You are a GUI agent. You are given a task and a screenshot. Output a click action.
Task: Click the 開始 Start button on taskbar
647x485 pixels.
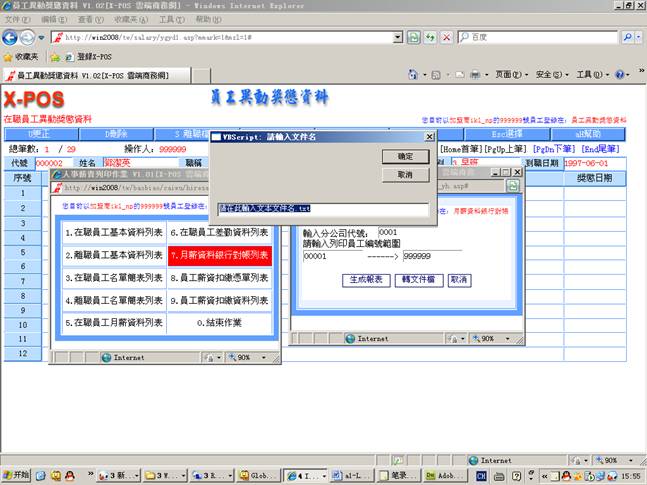[17, 476]
